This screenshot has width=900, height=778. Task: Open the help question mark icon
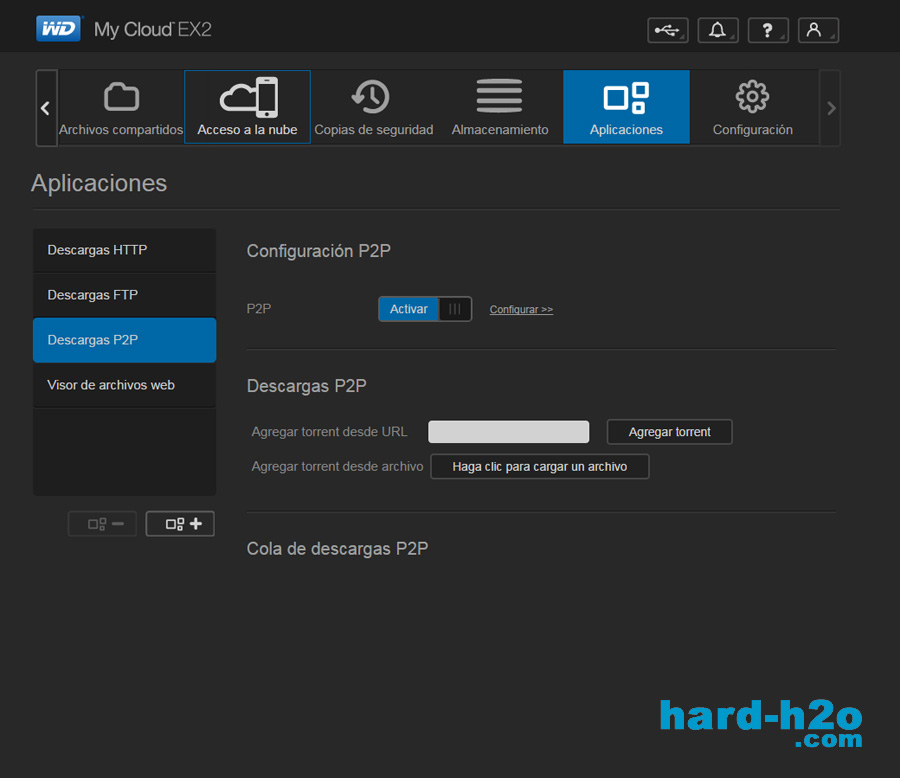(768, 30)
